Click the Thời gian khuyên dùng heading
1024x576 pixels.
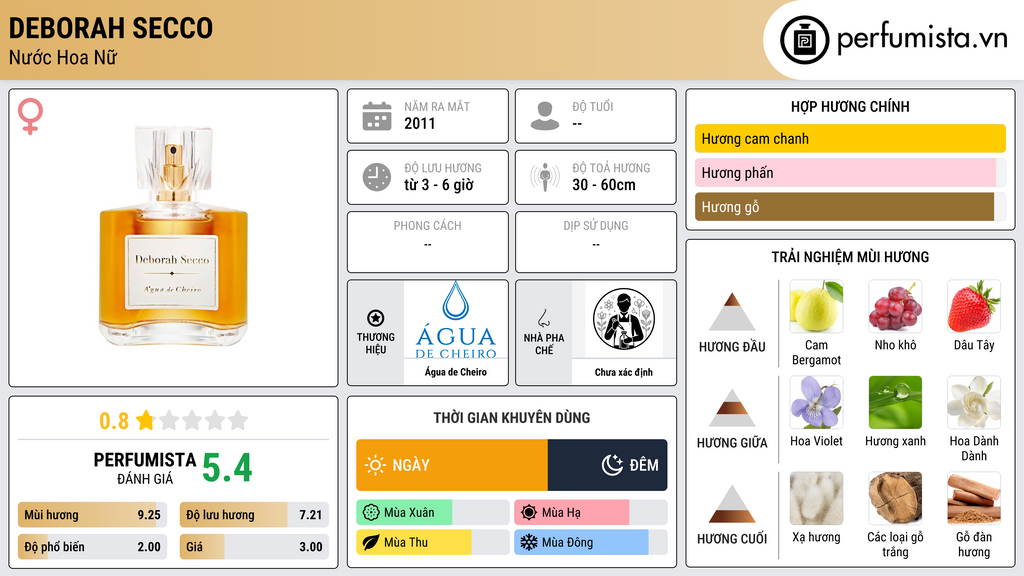pyautogui.click(x=512, y=418)
